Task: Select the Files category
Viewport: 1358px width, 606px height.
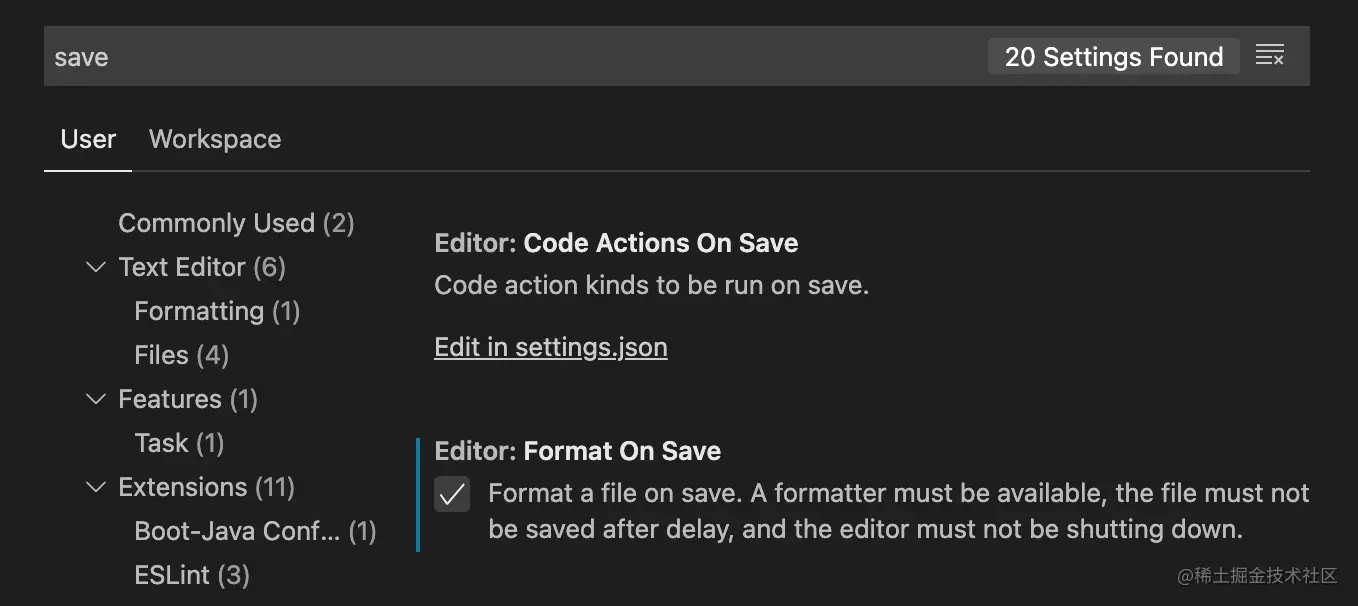Action: 181,355
